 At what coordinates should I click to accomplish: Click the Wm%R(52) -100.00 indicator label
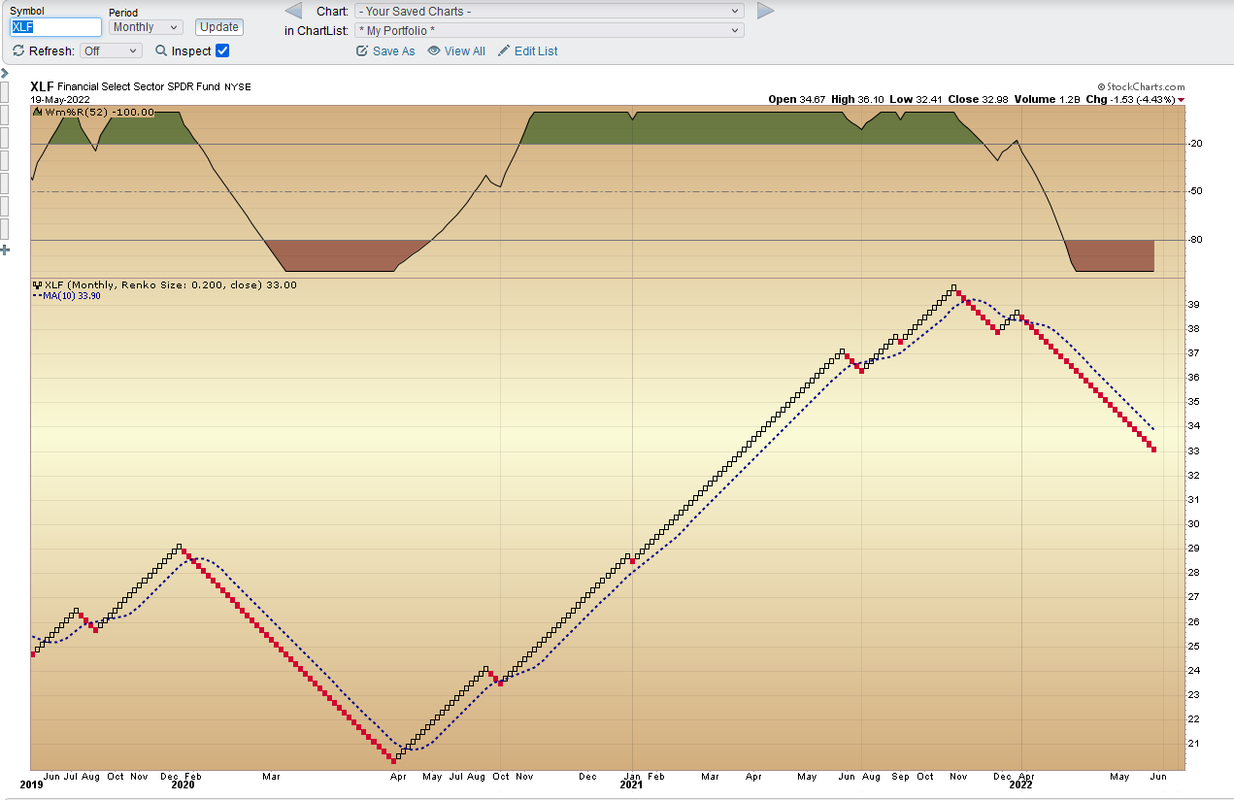[99, 112]
